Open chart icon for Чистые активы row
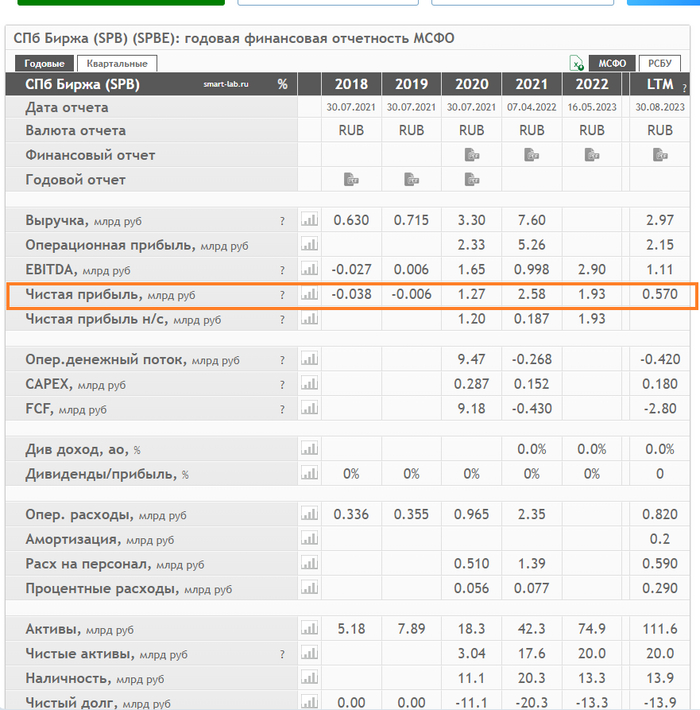This screenshot has height=710, width=700. 310,653
